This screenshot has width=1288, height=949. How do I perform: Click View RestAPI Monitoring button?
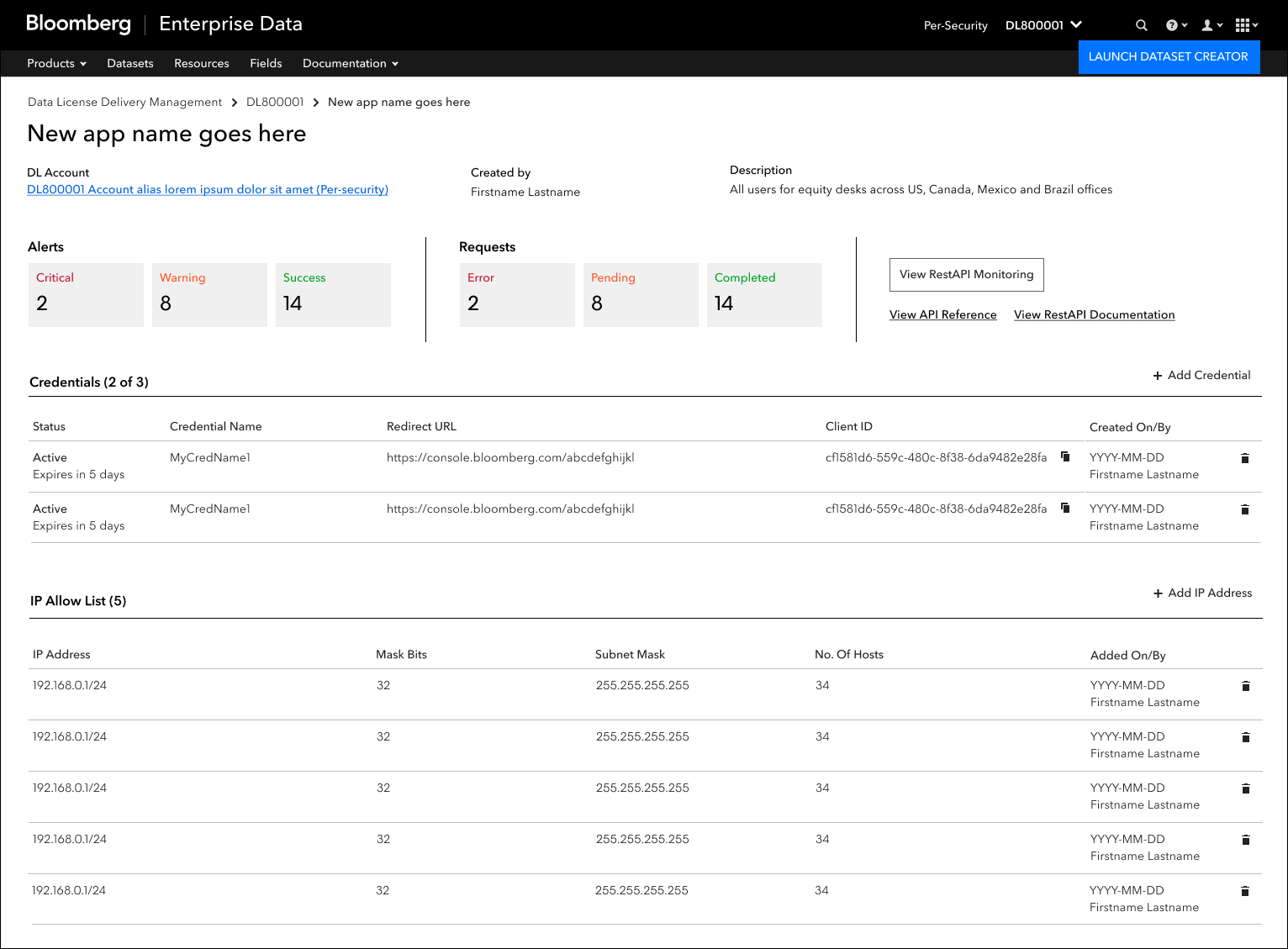tap(967, 275)
